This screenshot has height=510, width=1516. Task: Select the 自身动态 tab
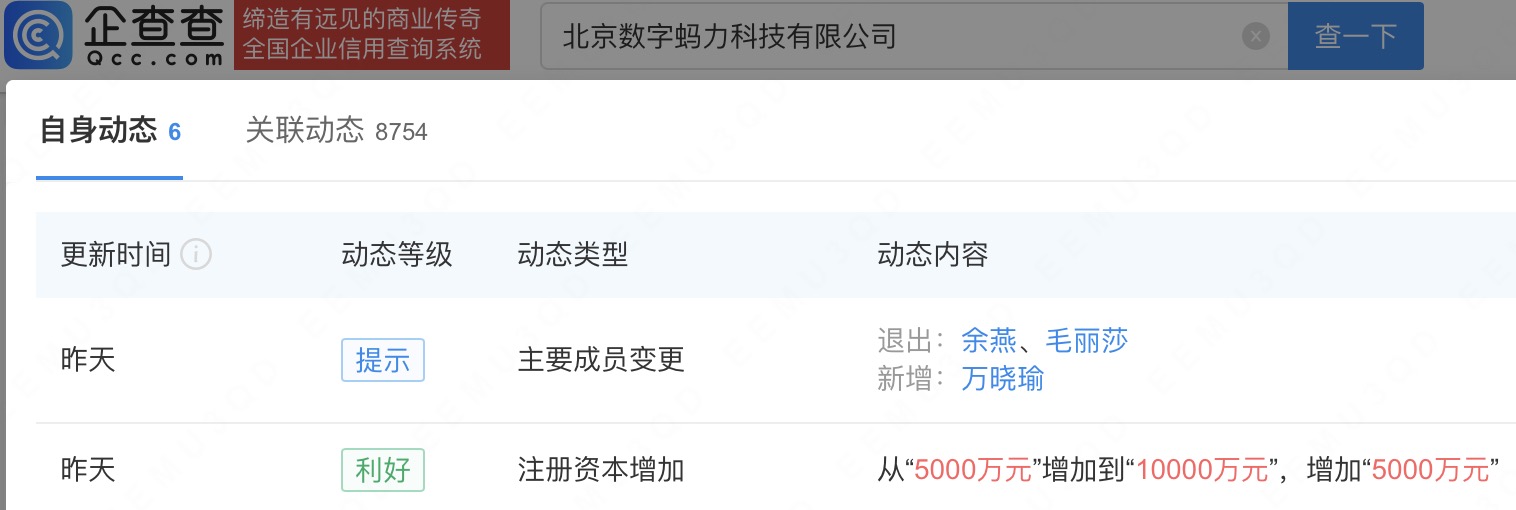pyautogui.click(x=110, y=131)
